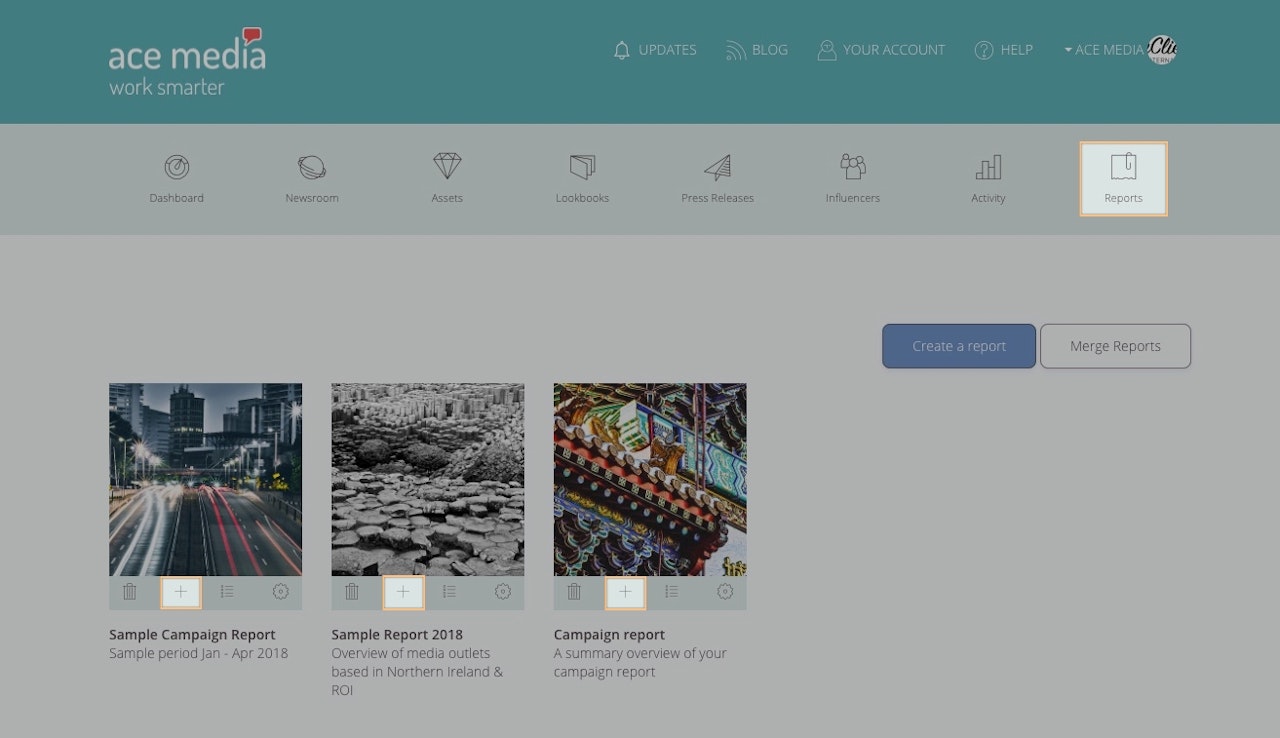Open the Lookbooks icon
The width and height of the screenshot is (1280, 738).
click(x=582, y=166)
